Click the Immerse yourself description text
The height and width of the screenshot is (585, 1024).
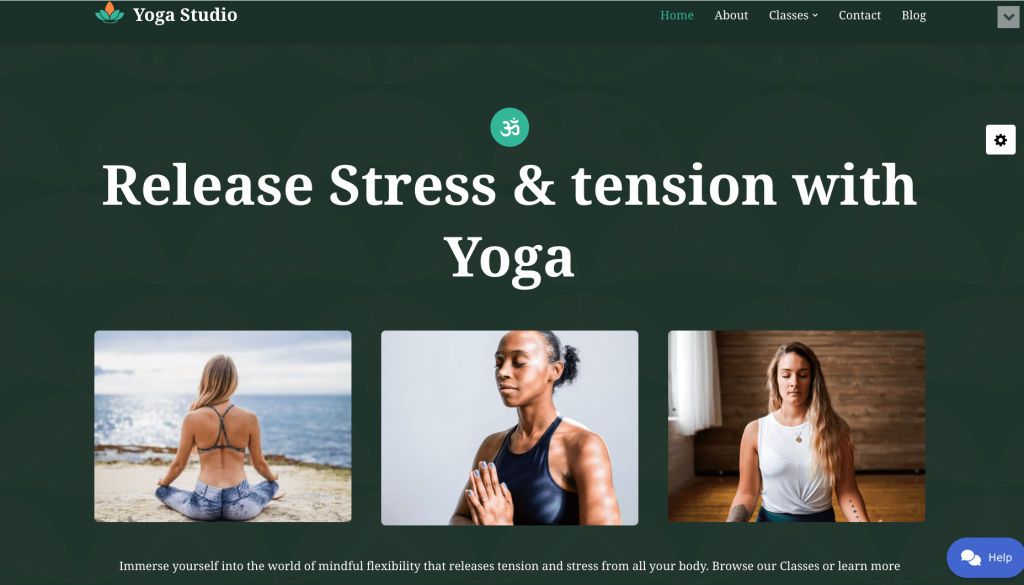(509, 566)
